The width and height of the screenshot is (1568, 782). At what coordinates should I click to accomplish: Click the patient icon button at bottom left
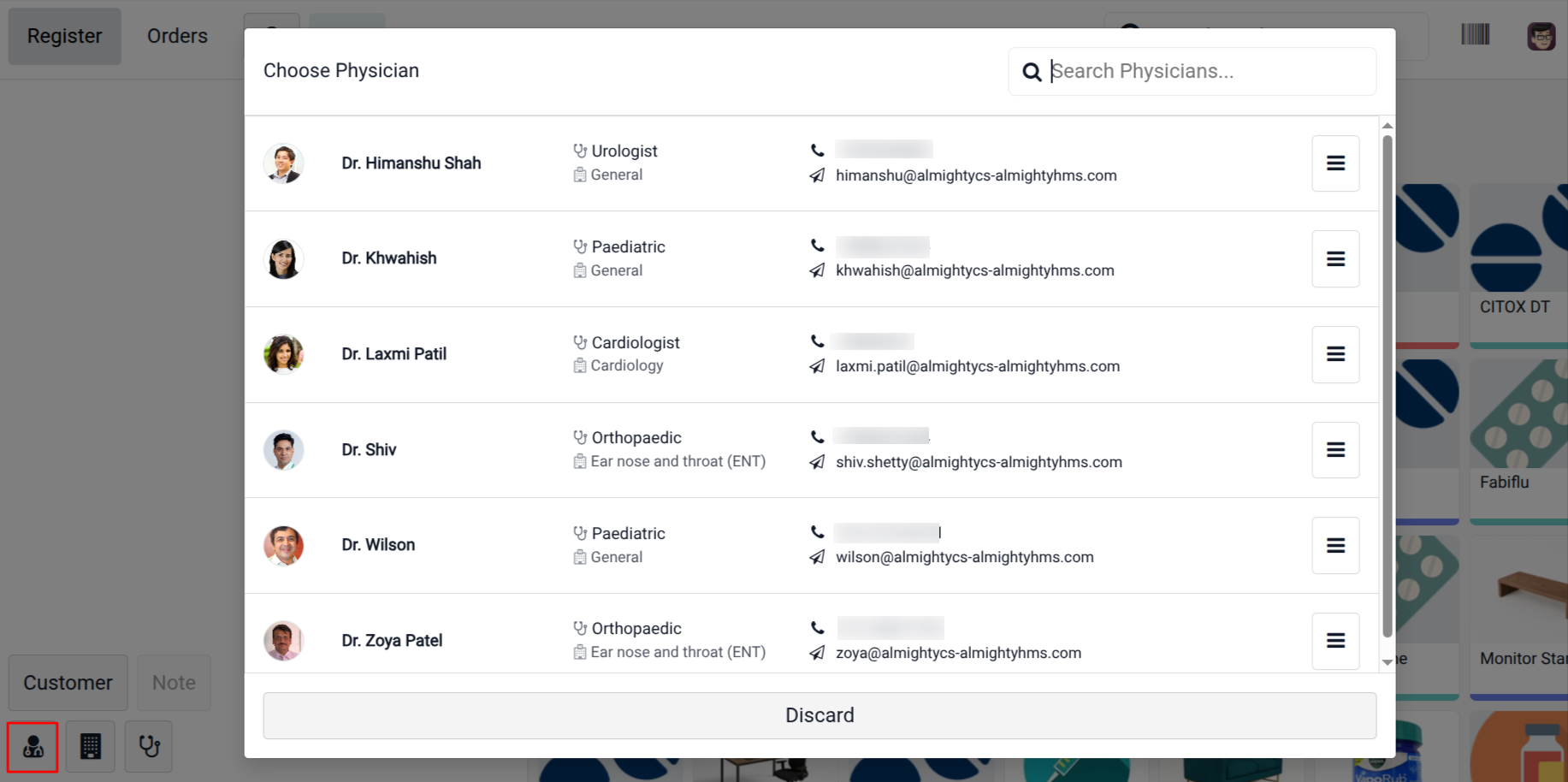33,747
